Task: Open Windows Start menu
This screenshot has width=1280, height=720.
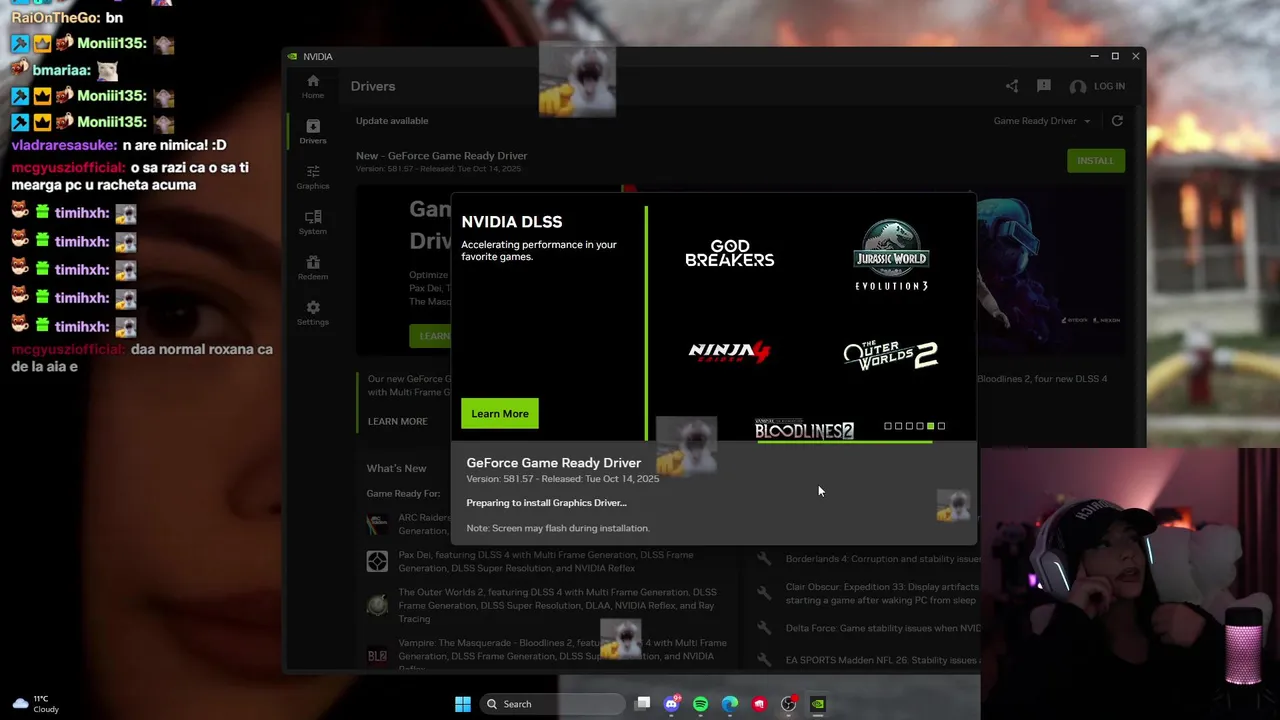Action: click(x=463, y=704)
